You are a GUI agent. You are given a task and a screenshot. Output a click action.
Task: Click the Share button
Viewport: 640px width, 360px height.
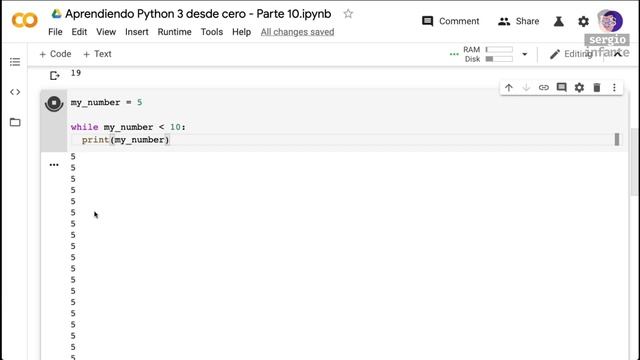(x=519, y=21)
